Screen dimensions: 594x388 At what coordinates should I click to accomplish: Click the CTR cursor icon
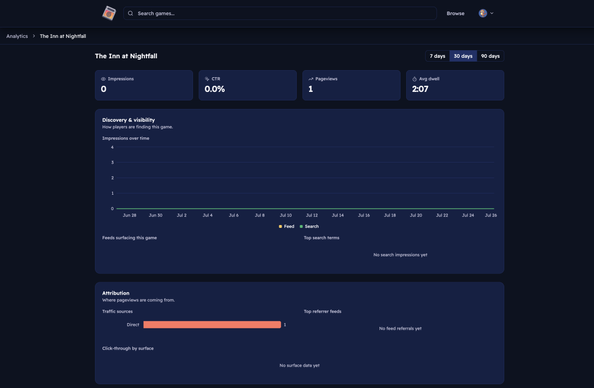207,79
